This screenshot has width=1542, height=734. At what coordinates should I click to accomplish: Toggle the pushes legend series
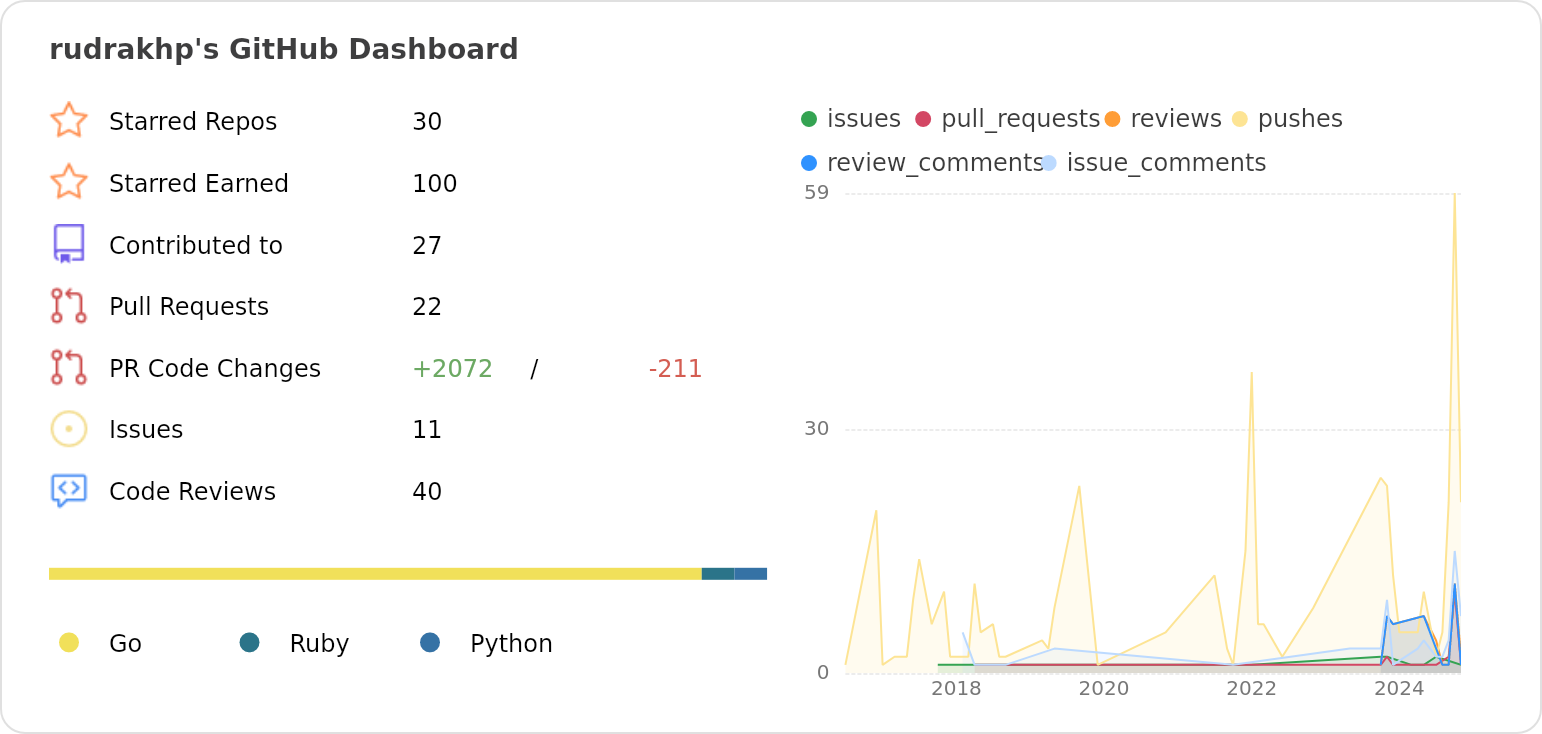pyautogui.click(x=1287, y=119)
